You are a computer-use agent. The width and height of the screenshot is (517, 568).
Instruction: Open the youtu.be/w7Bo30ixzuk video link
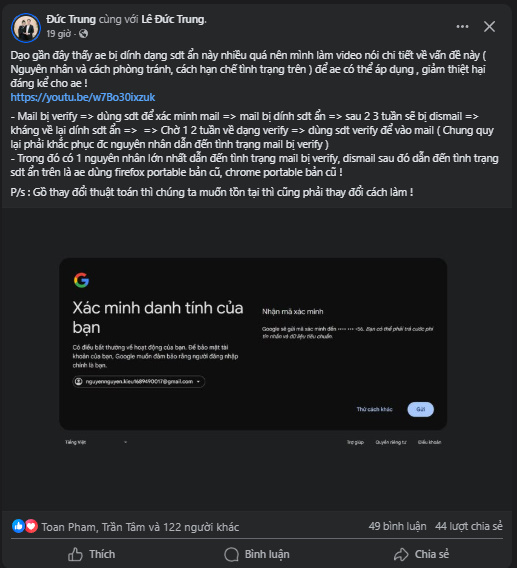83,97
